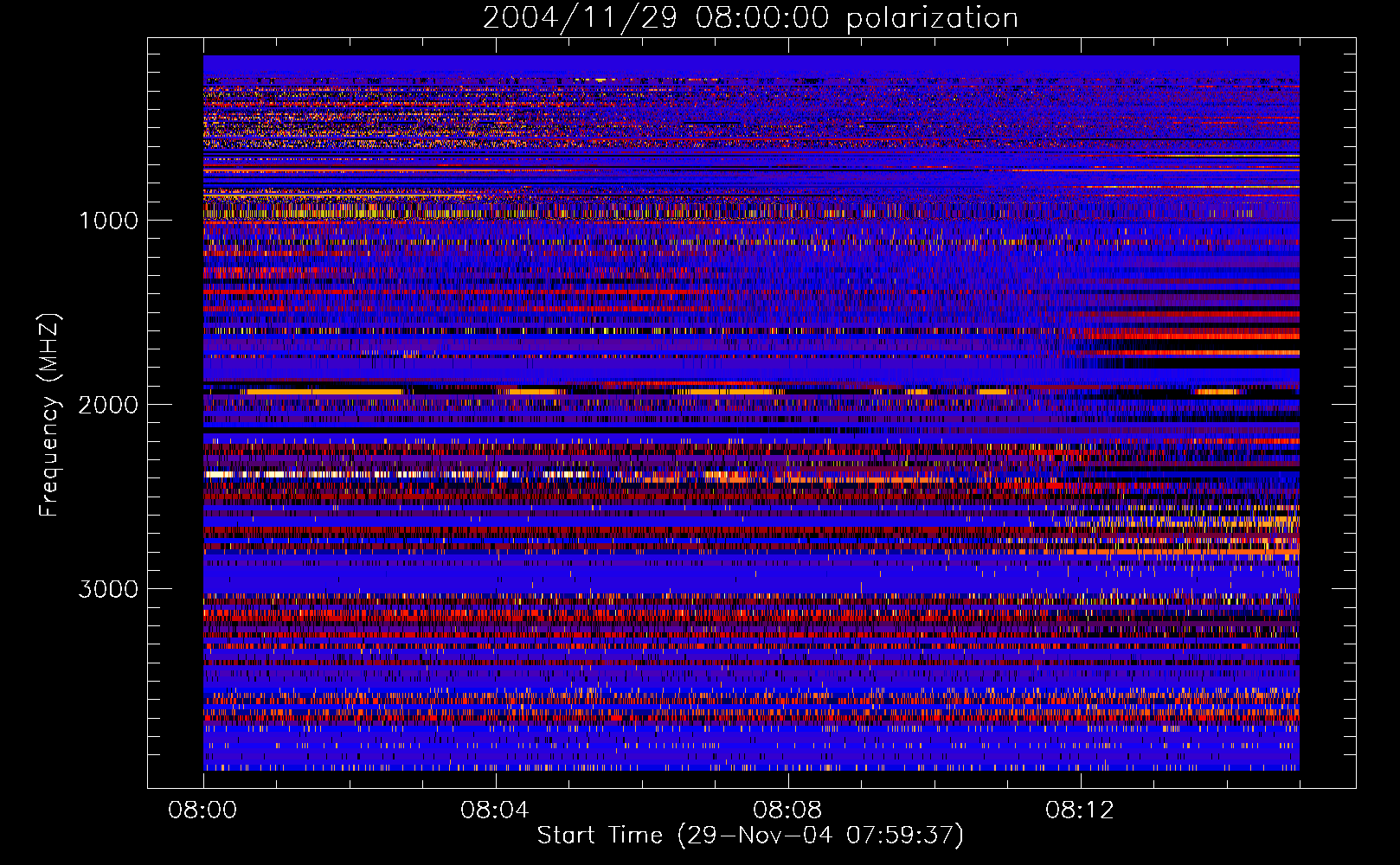Viewport: 1400px width, 865px height.
Task: Click the 08:04 time axis label
Action: (x=495, y=811)
